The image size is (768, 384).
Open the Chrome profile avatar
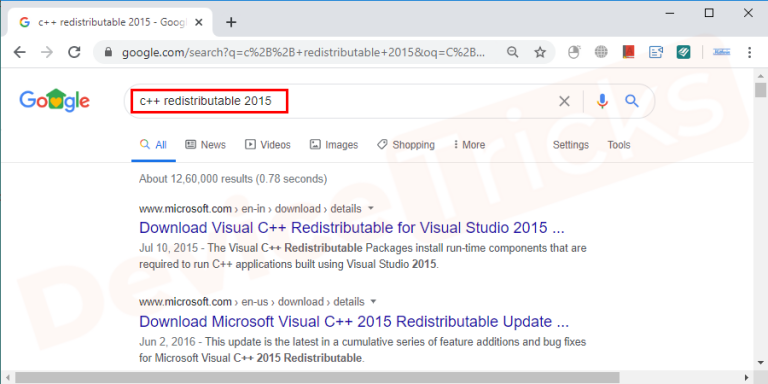coord(721,52)
